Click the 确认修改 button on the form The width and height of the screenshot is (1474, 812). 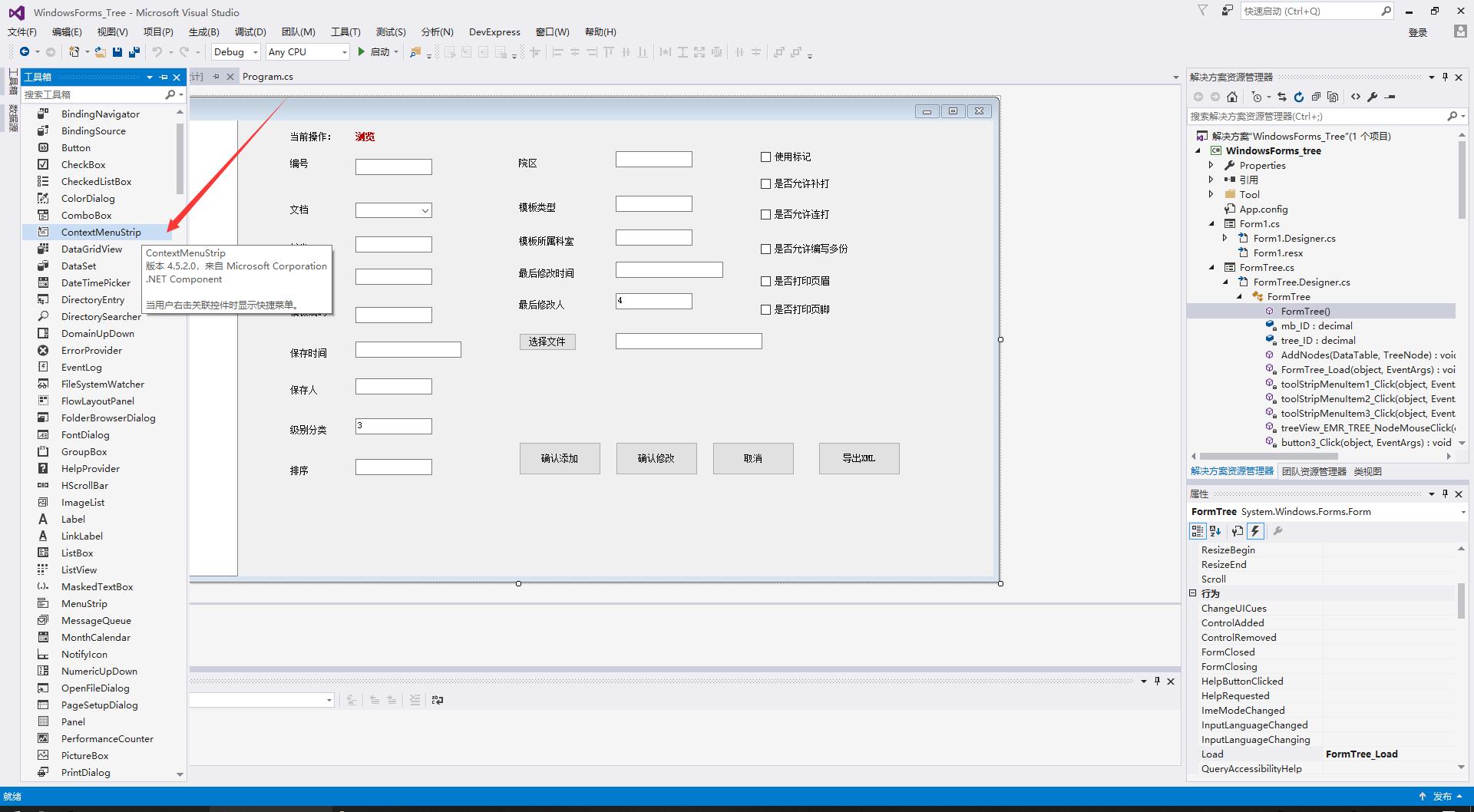656,458
